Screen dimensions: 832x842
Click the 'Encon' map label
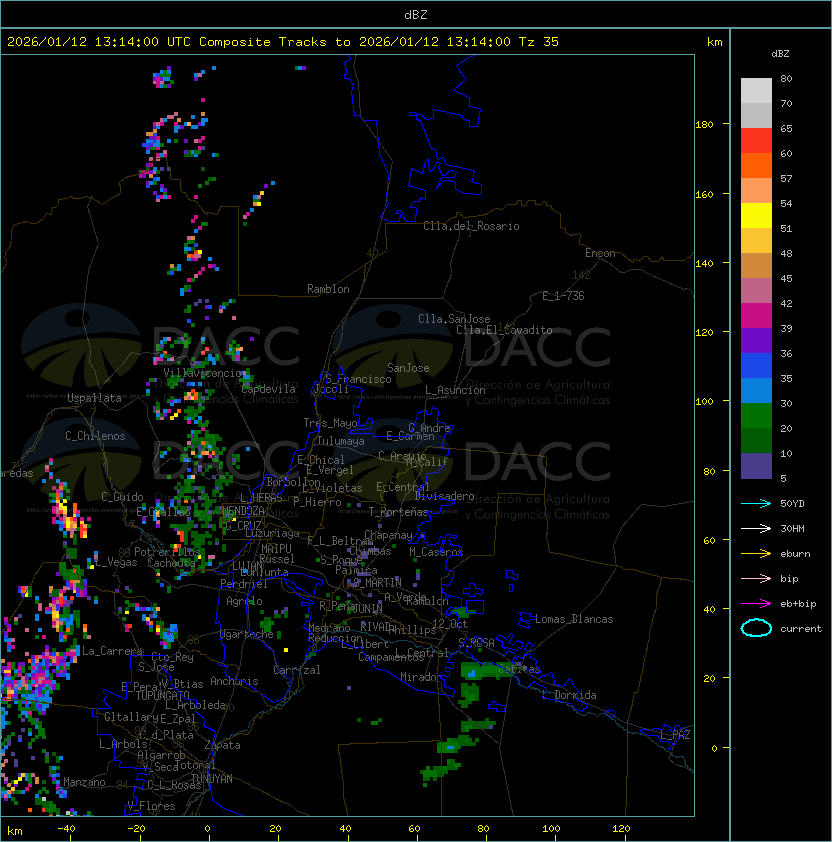pos(600,253)
